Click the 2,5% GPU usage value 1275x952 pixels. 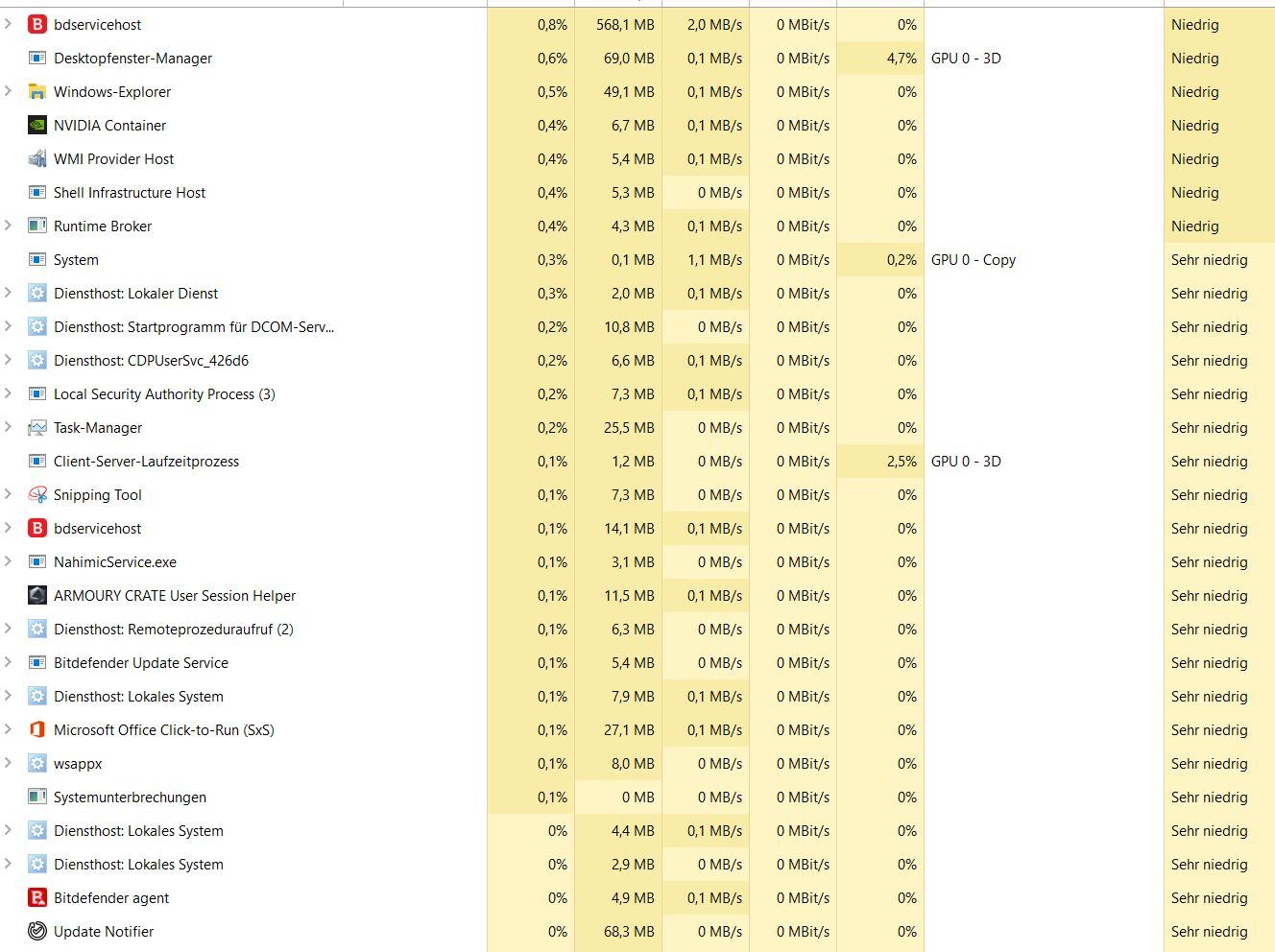pyautogui.click(x=902, y=462)
